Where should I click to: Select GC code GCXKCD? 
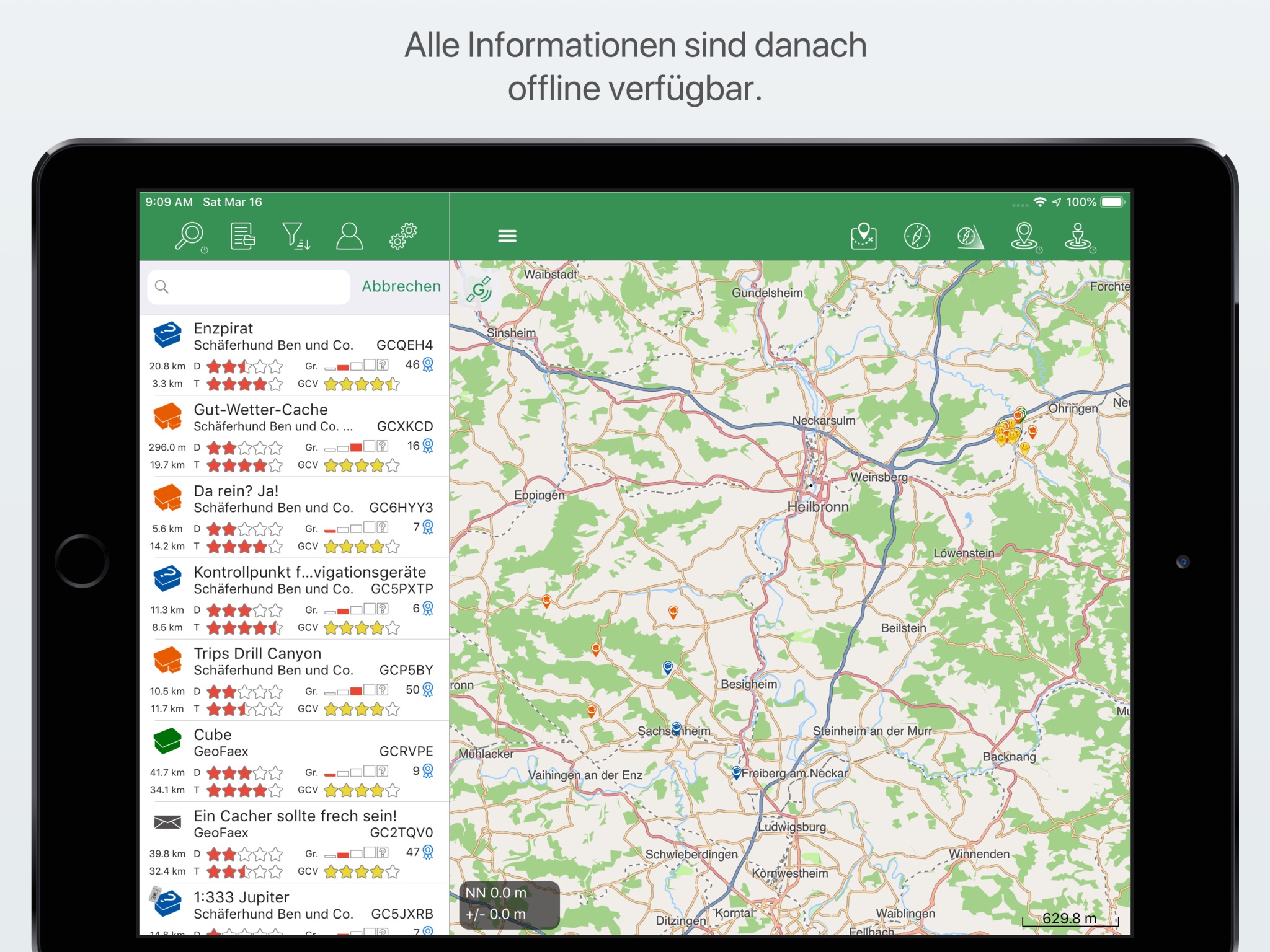tap(405, 426)
